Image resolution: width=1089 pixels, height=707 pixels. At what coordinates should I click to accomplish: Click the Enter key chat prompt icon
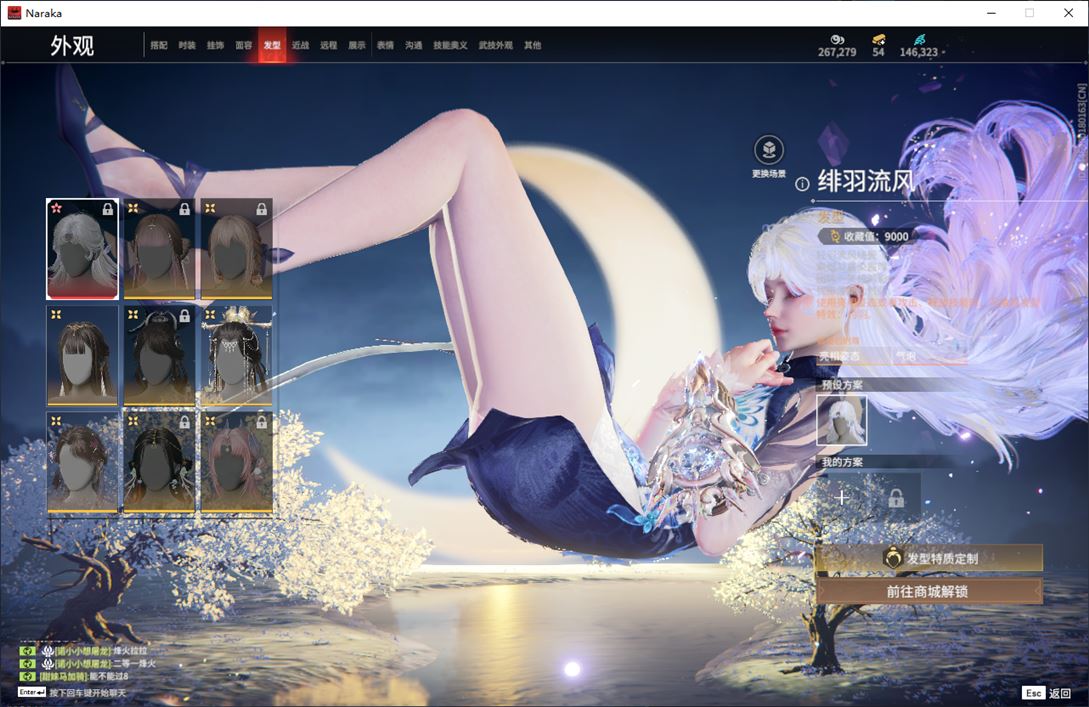tap(31, 692)
